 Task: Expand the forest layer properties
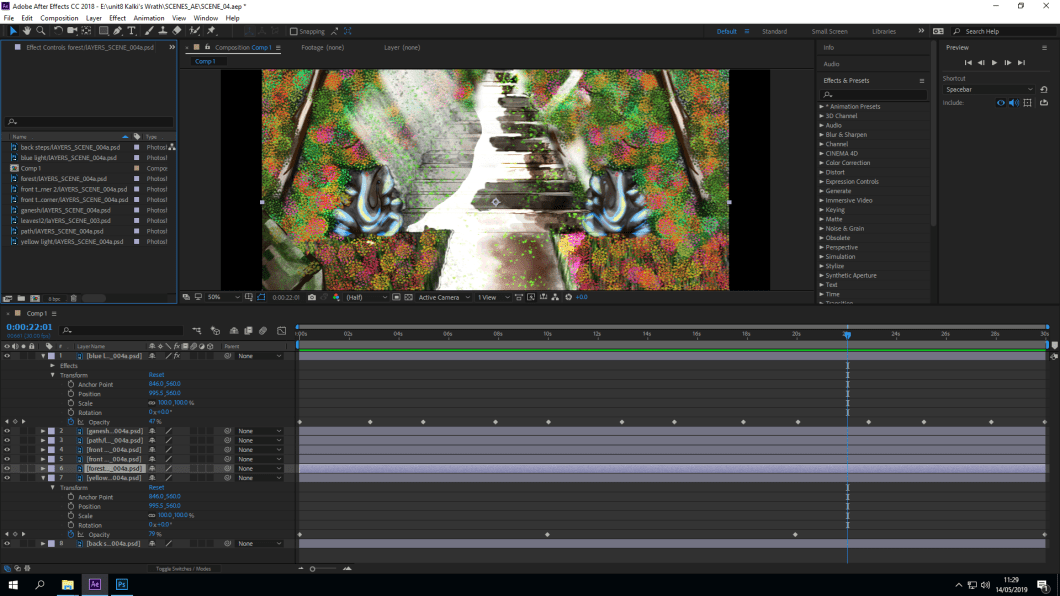pos(43,468)
